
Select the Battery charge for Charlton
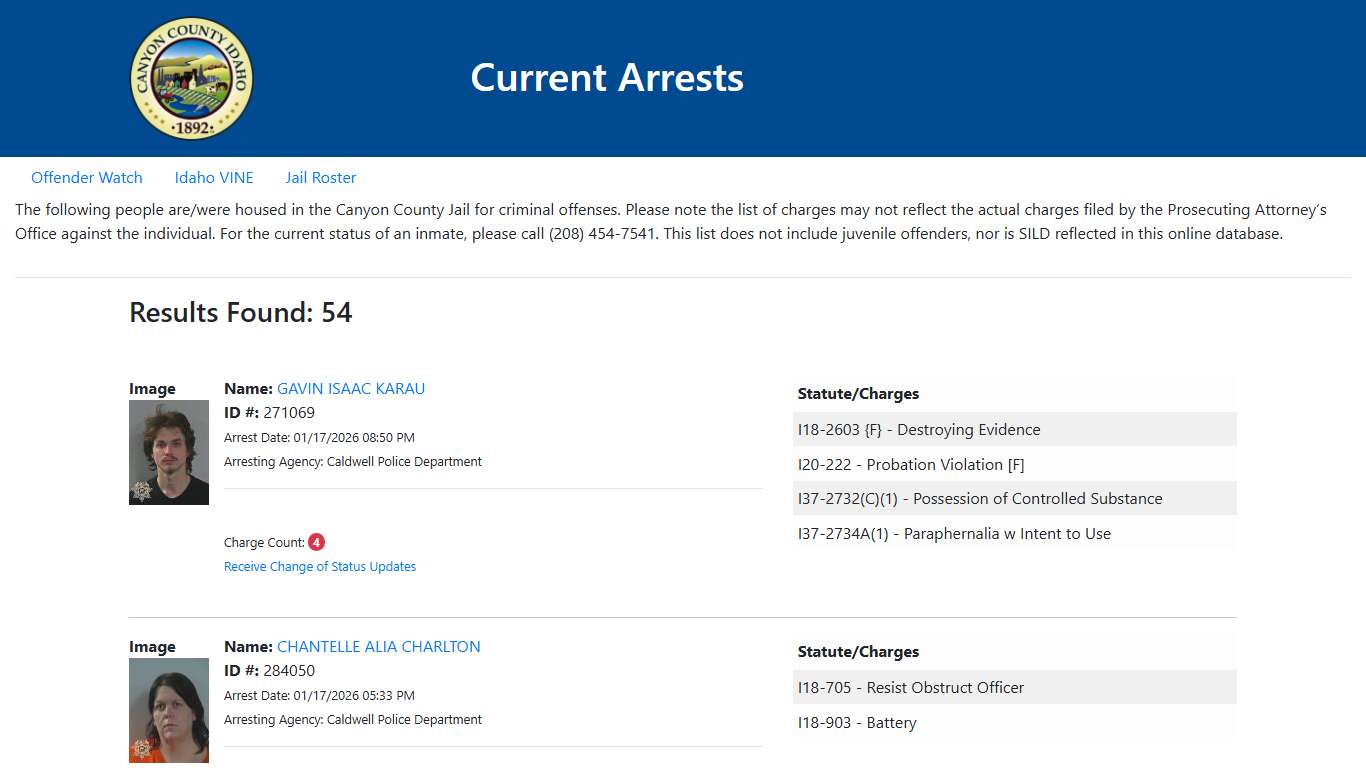[x=857, y=722]
